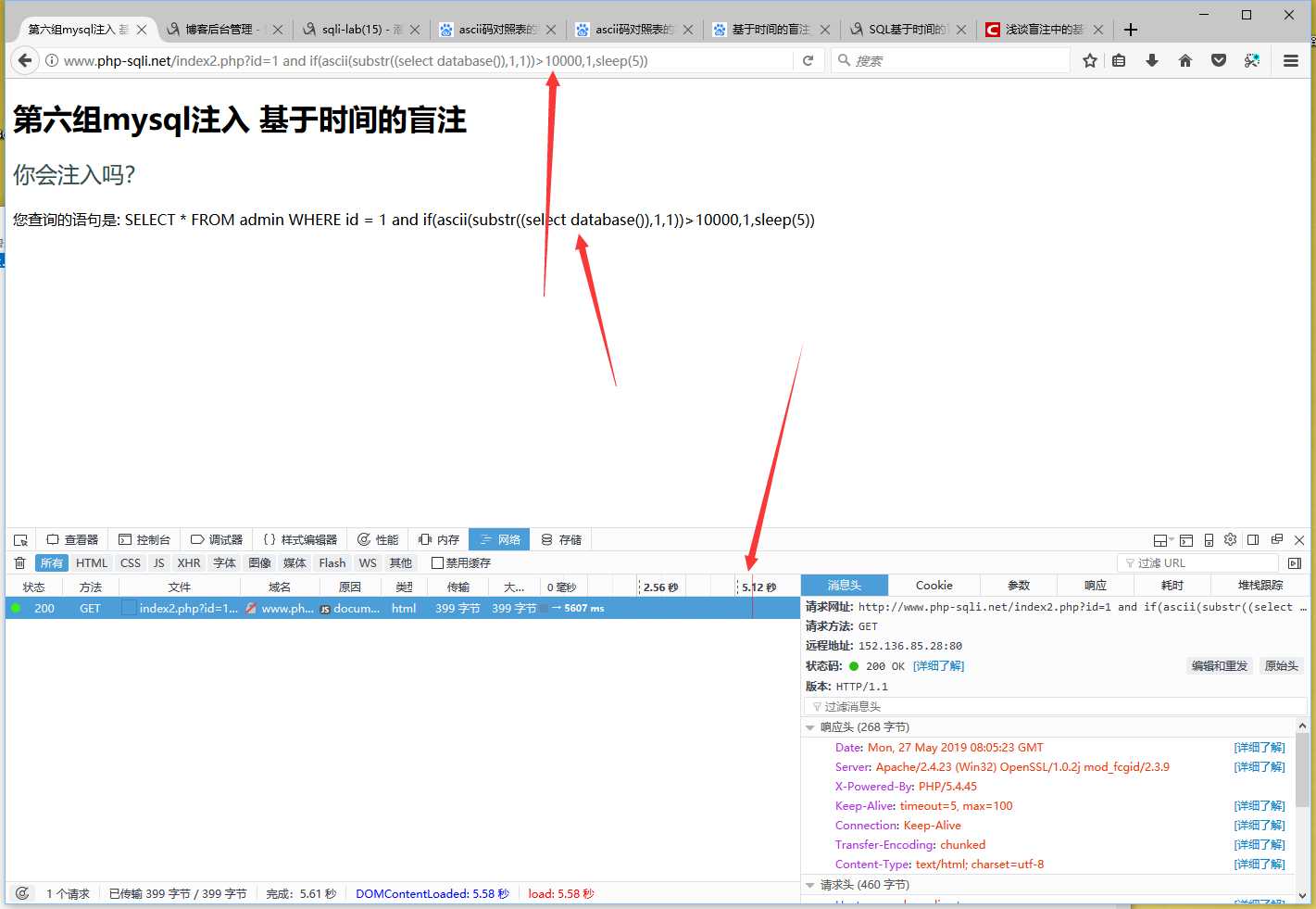The image size is (1316, 909).
Task: Filter requests by XHR
Action: pyautogui.click(x=189, y=562)
